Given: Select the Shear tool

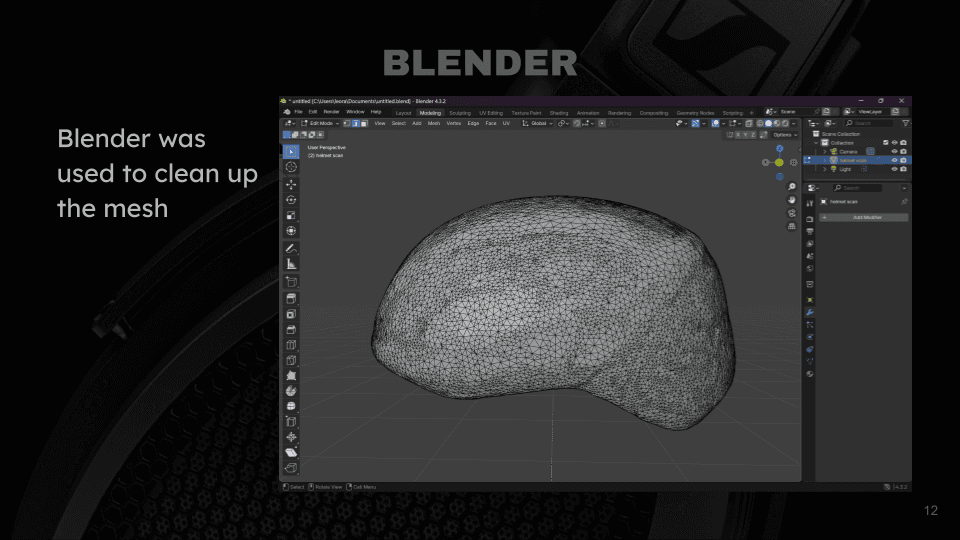Looking at the screenshot, I should 291,452.
